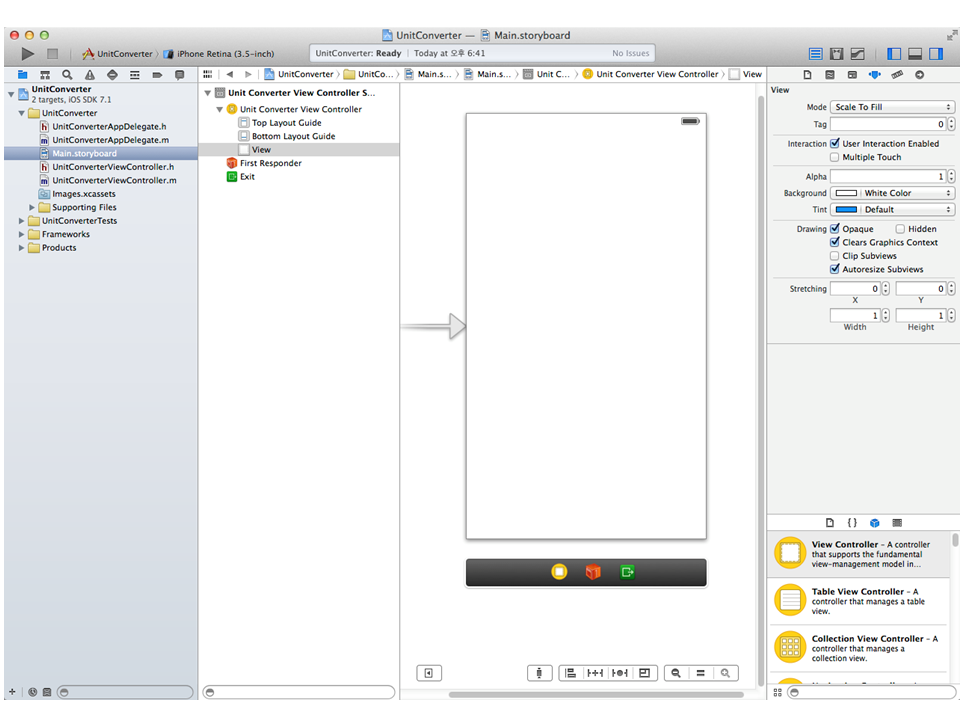Click the Background White Color swatch

846,193
